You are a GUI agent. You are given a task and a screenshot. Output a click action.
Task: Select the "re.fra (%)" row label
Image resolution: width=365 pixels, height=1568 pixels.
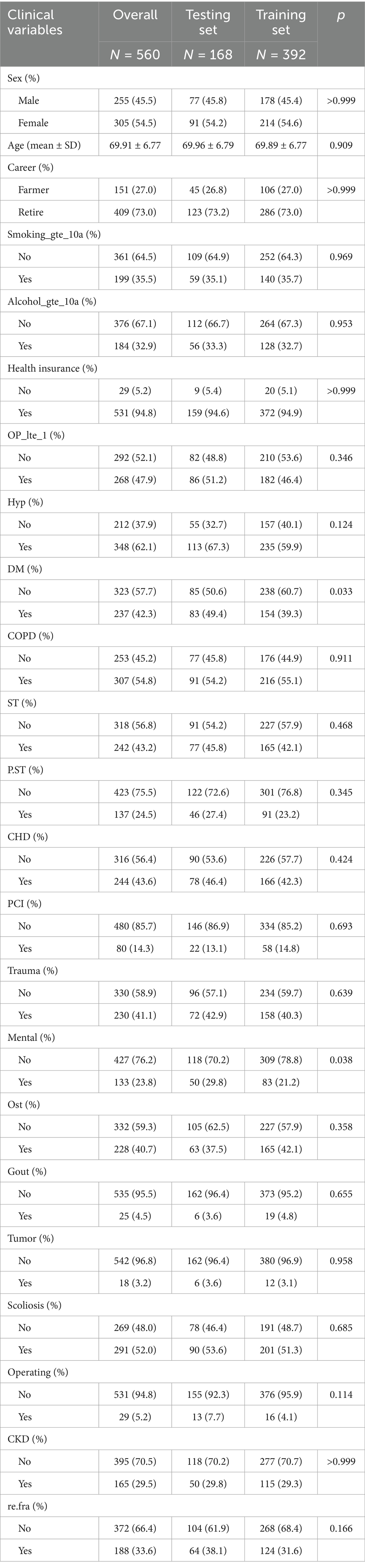(27, 1506)
